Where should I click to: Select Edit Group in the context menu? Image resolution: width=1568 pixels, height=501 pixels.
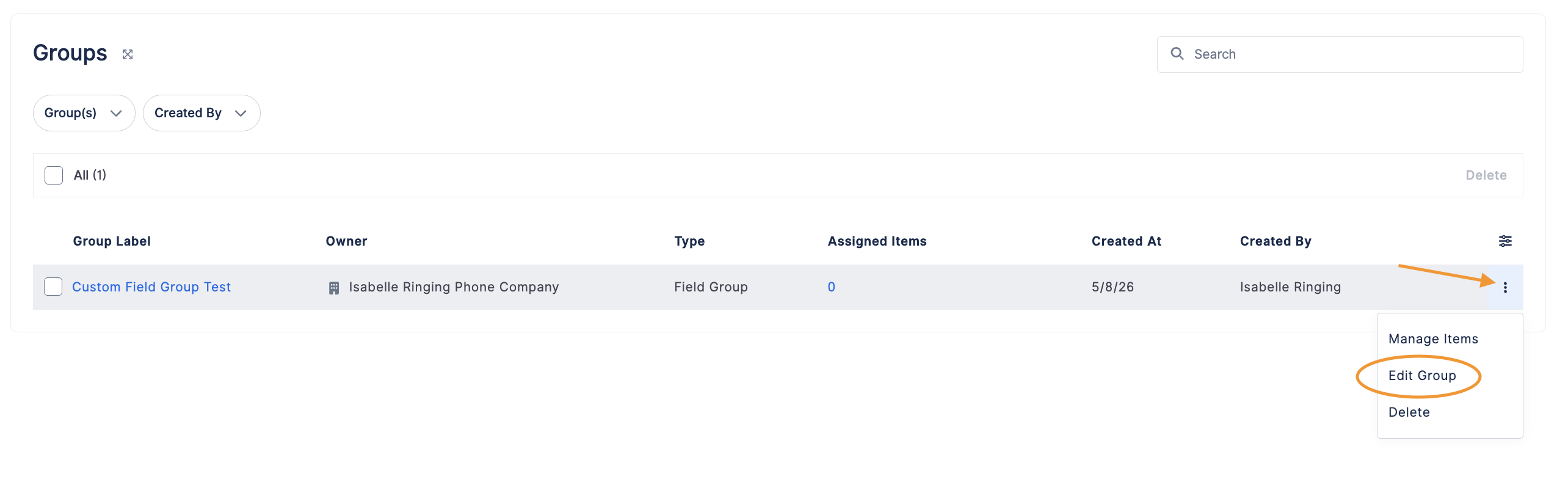tap(1422, 376)
